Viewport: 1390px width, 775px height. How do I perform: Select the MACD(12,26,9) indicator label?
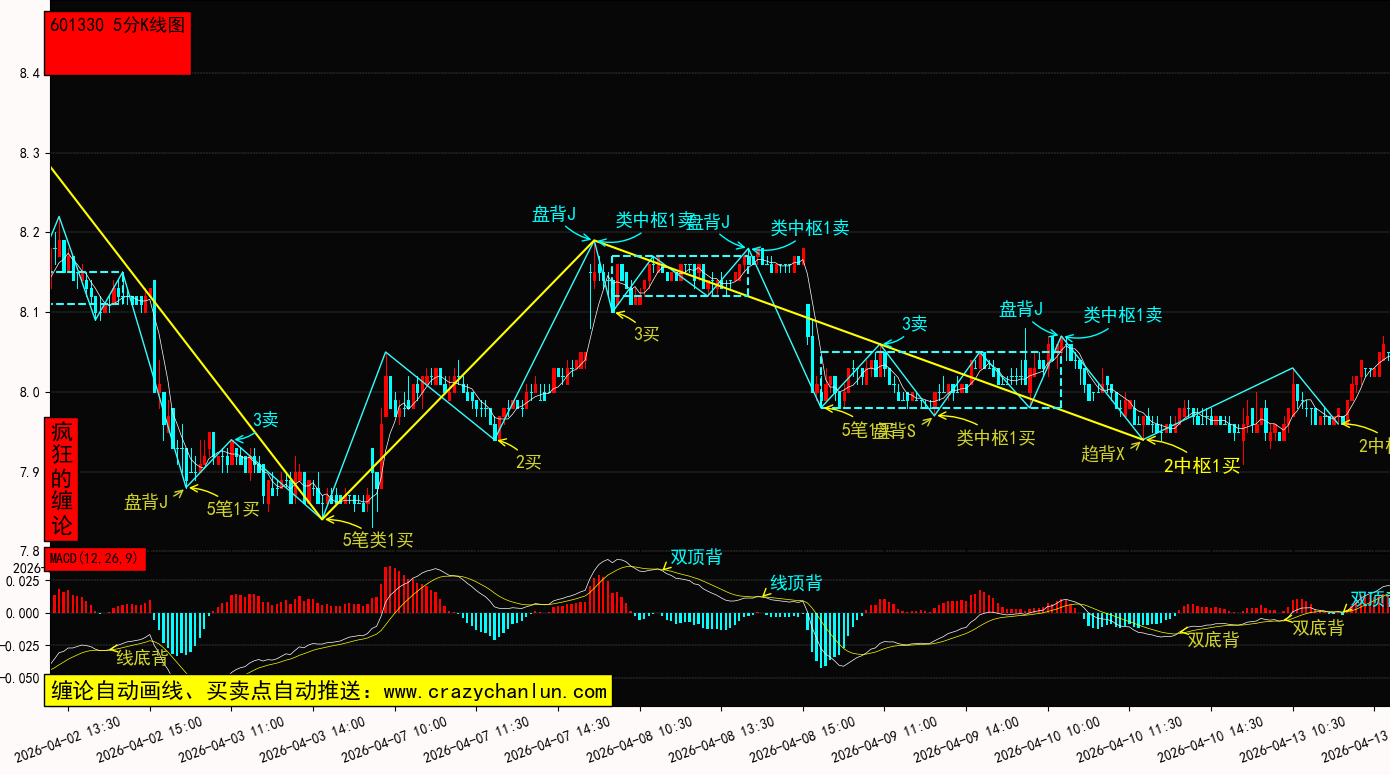coord(96,559)
